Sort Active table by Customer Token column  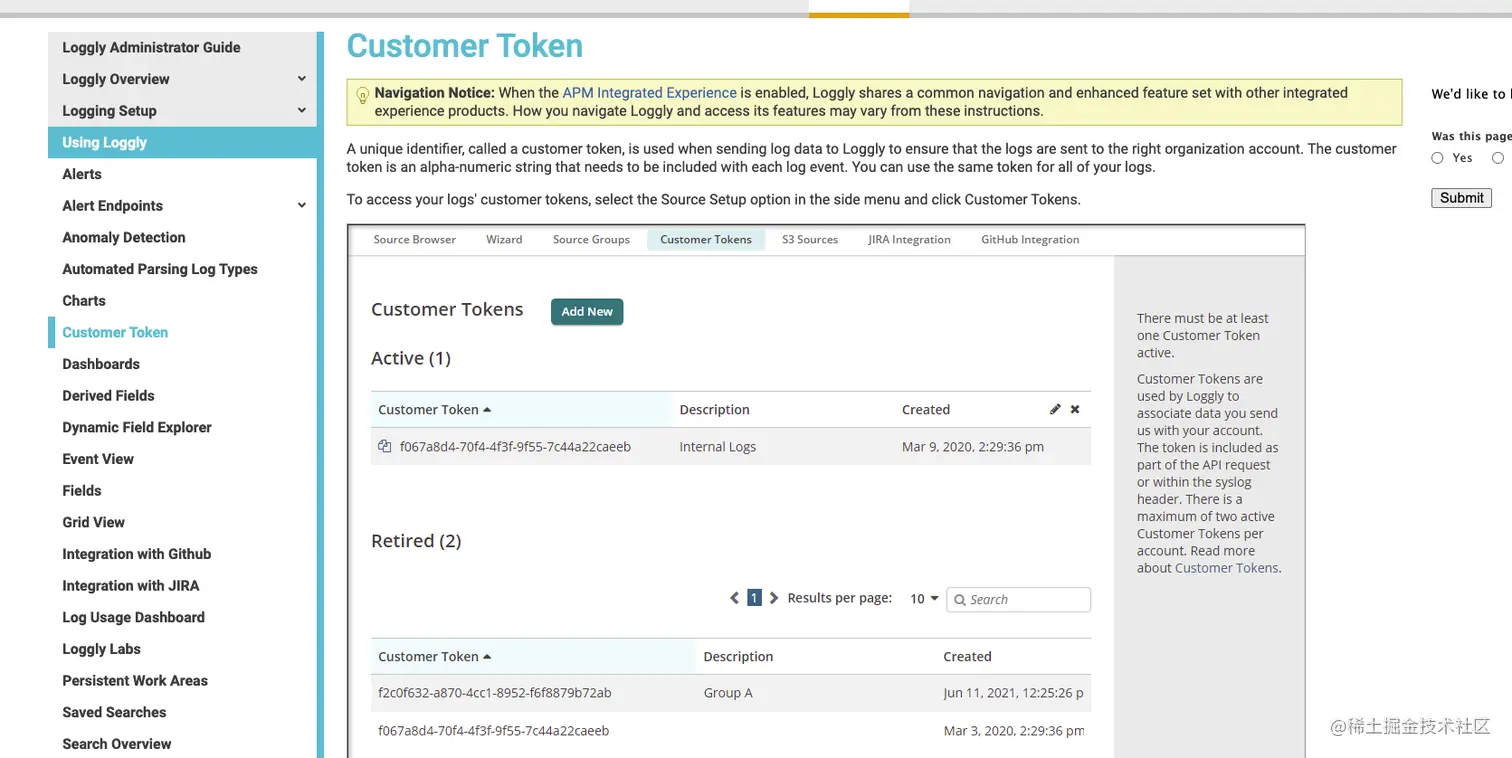pos(435,409)
